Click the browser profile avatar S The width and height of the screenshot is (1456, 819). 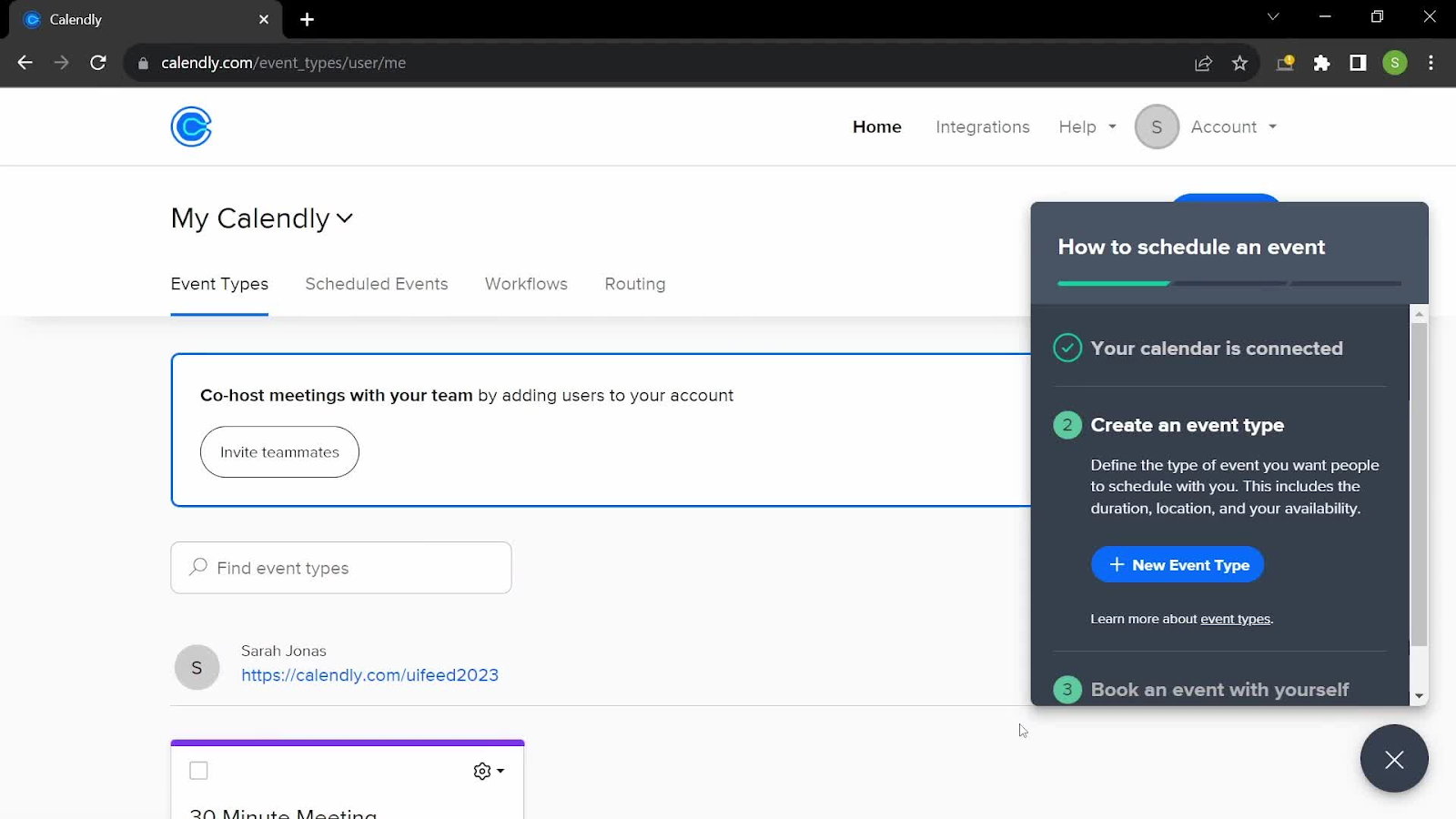(1395, 63)
